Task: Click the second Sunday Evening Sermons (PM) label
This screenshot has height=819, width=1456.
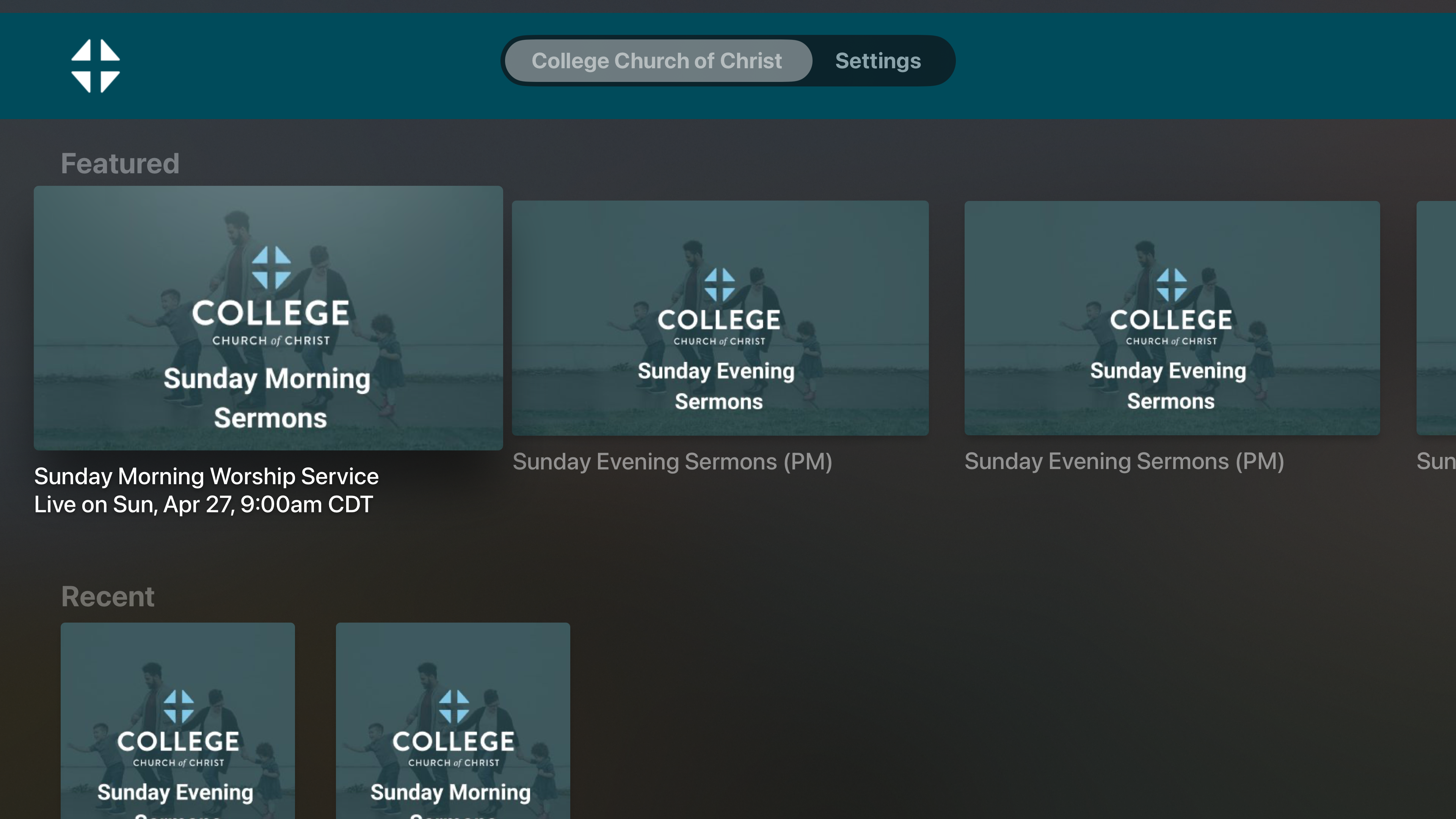Action: (x=1124, y=461)
